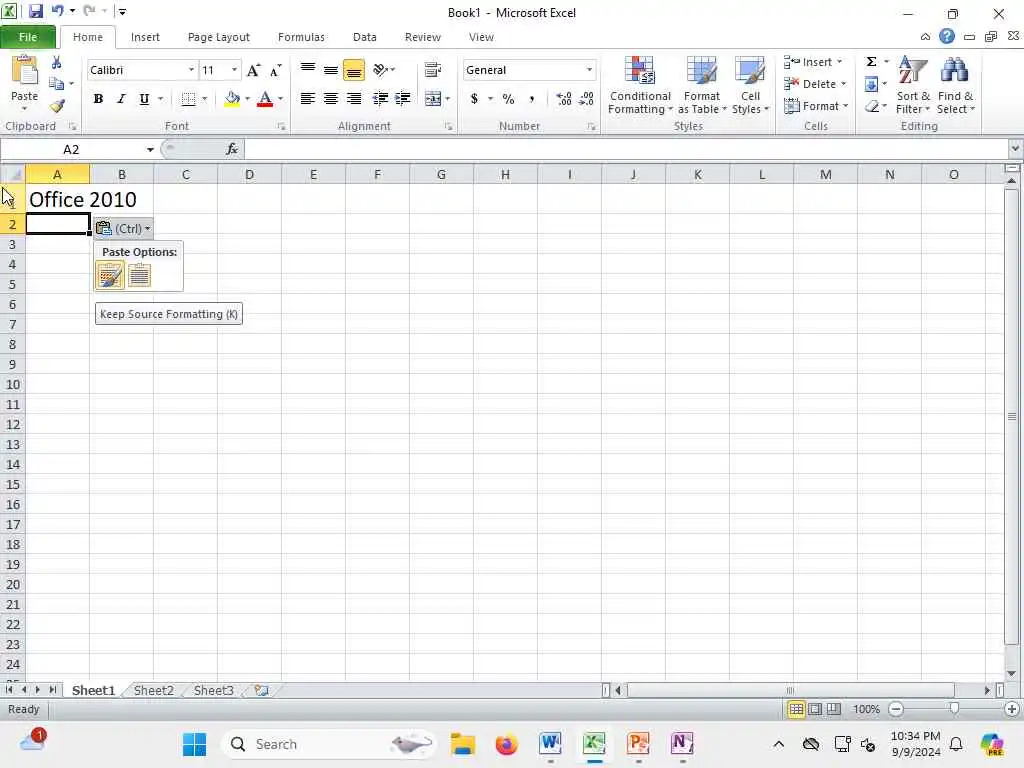
Task: Switch to Page Break Preview in status bar
Action: pyautogui.click(x=834, y=709)
